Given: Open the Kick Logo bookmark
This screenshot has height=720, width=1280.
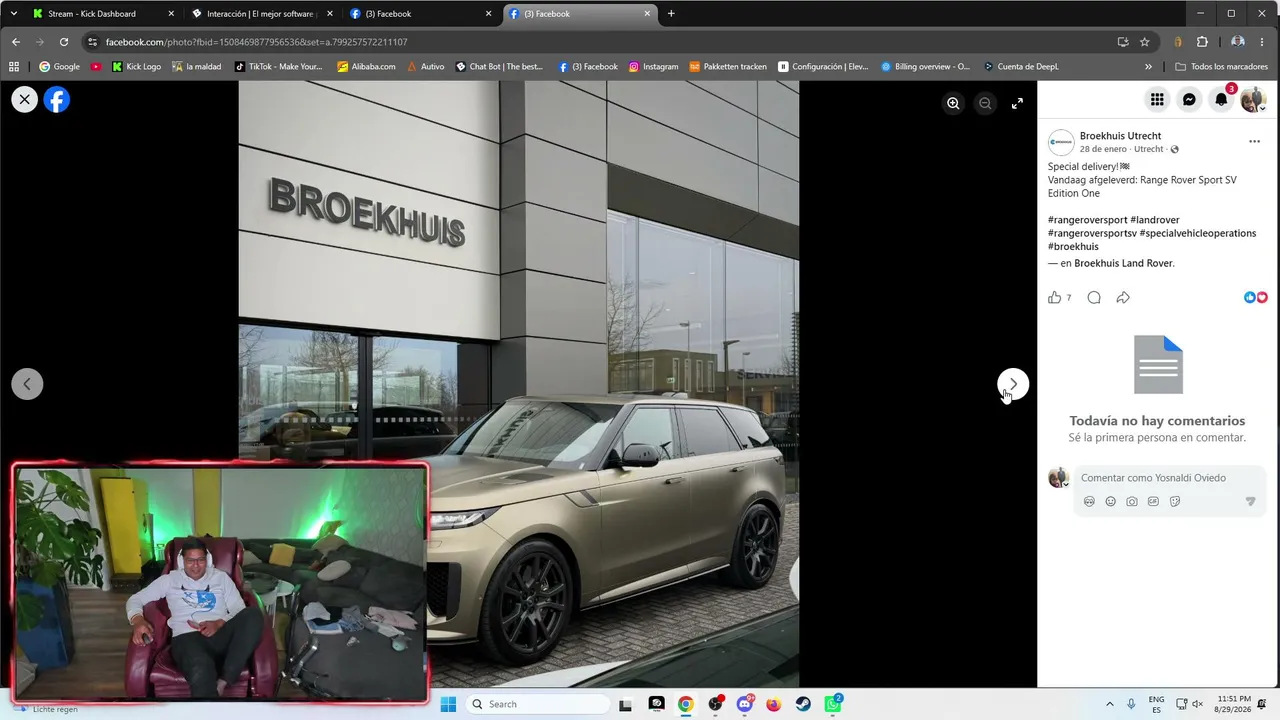Looking at the screenshot, I should (136, 67).
